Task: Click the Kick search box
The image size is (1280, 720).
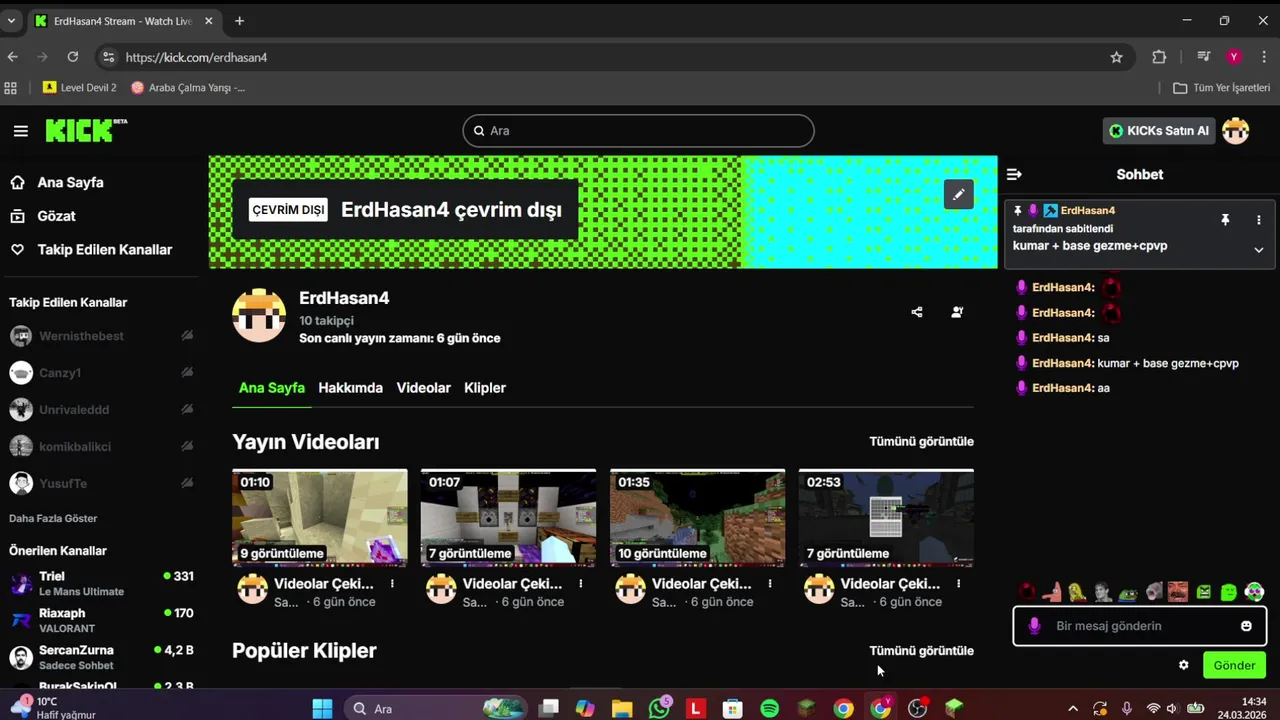Action: (x=638, y=131)
